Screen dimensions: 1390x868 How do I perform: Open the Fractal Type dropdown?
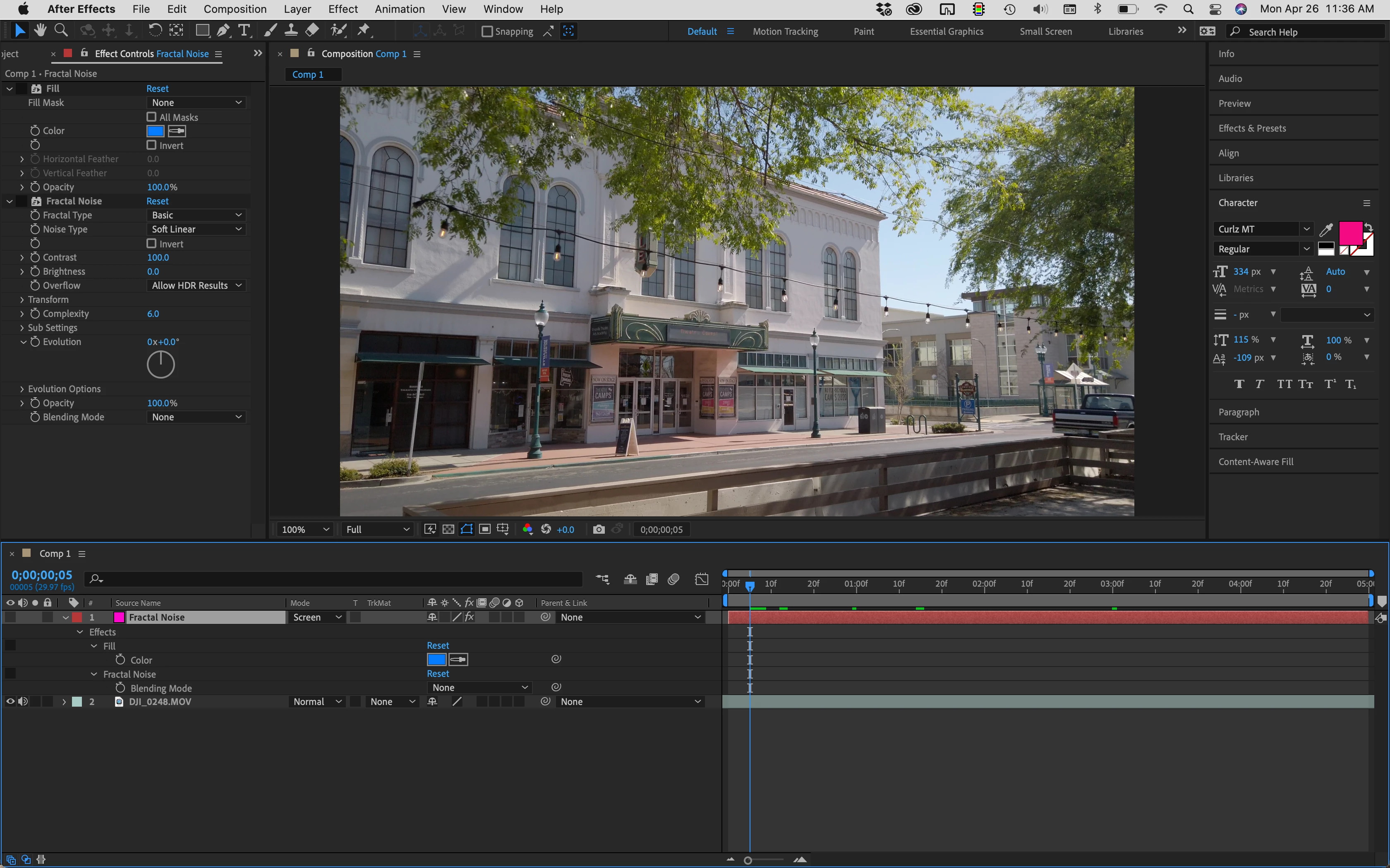196,215
